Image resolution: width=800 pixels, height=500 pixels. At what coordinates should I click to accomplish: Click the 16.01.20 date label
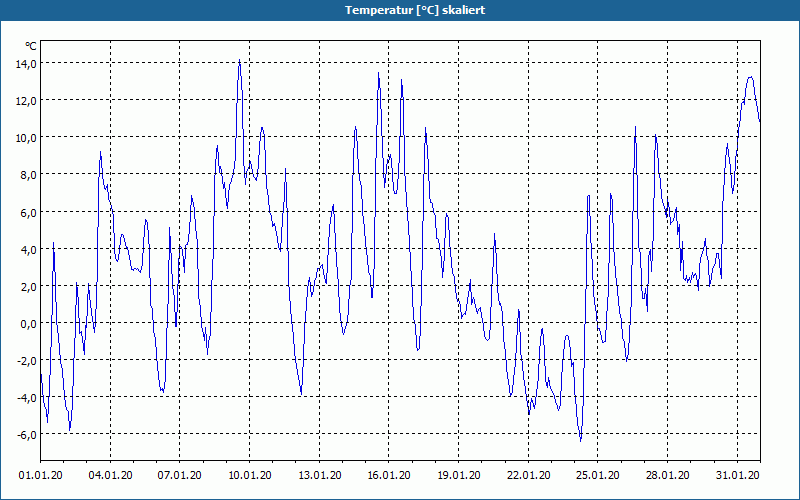tap(389, 475)
